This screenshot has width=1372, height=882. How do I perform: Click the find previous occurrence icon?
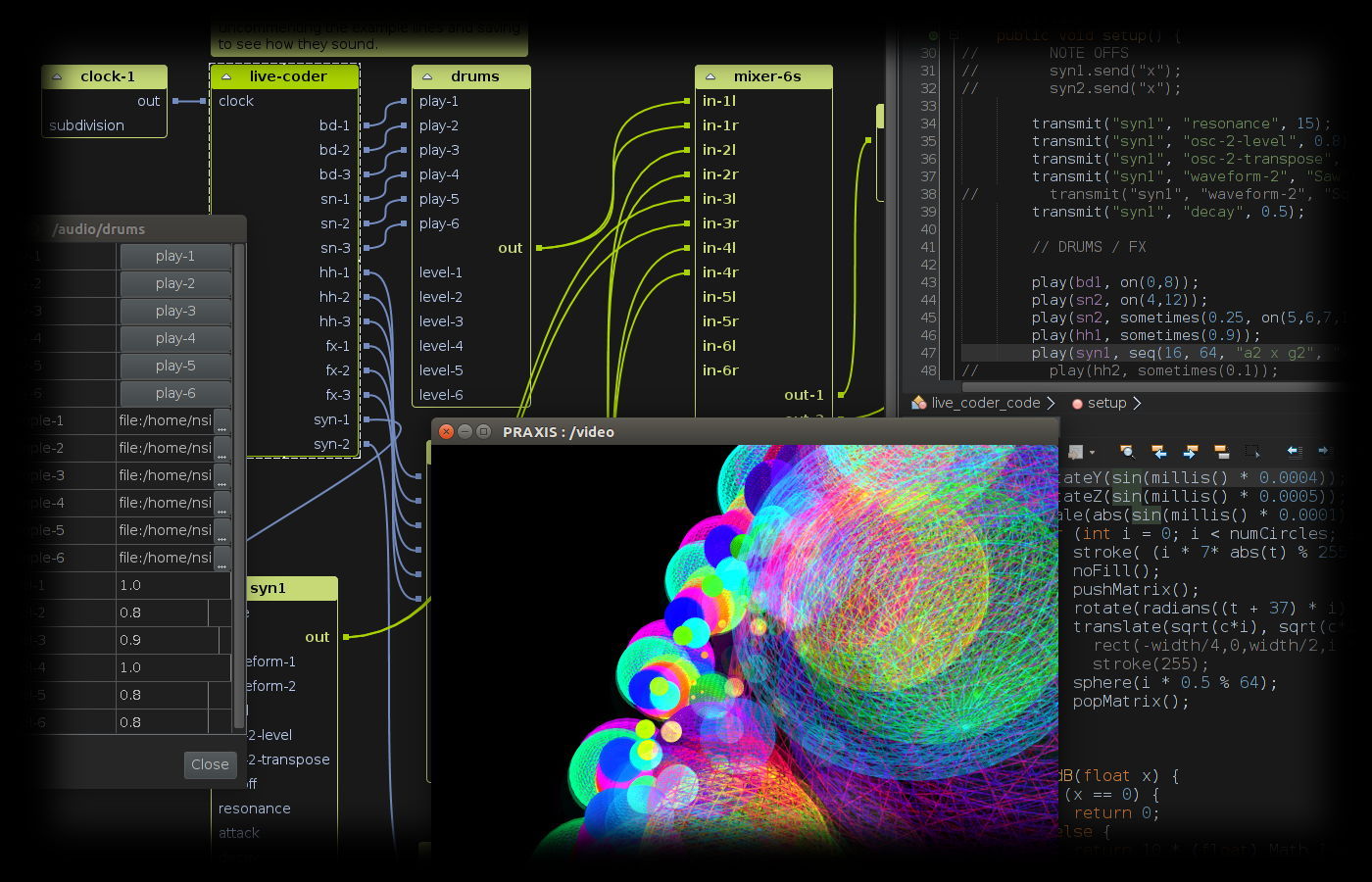tap(1158, 452)
